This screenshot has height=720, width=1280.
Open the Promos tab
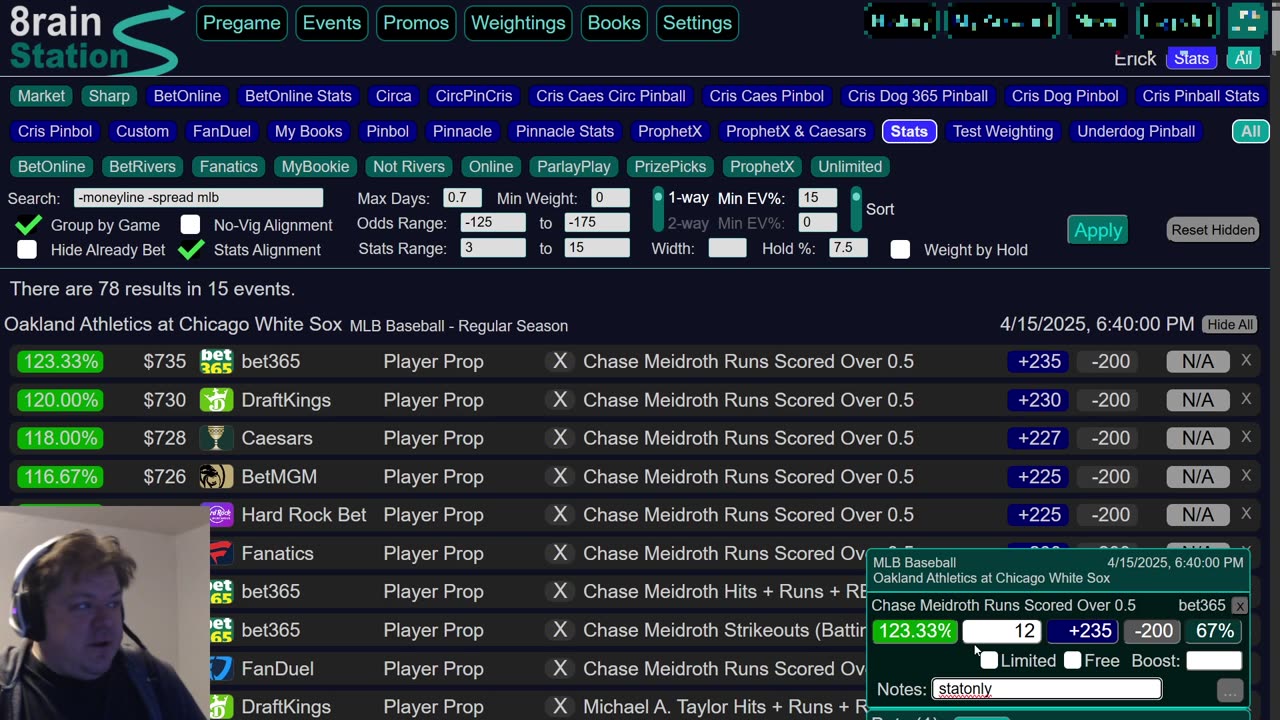coord(416,23)
